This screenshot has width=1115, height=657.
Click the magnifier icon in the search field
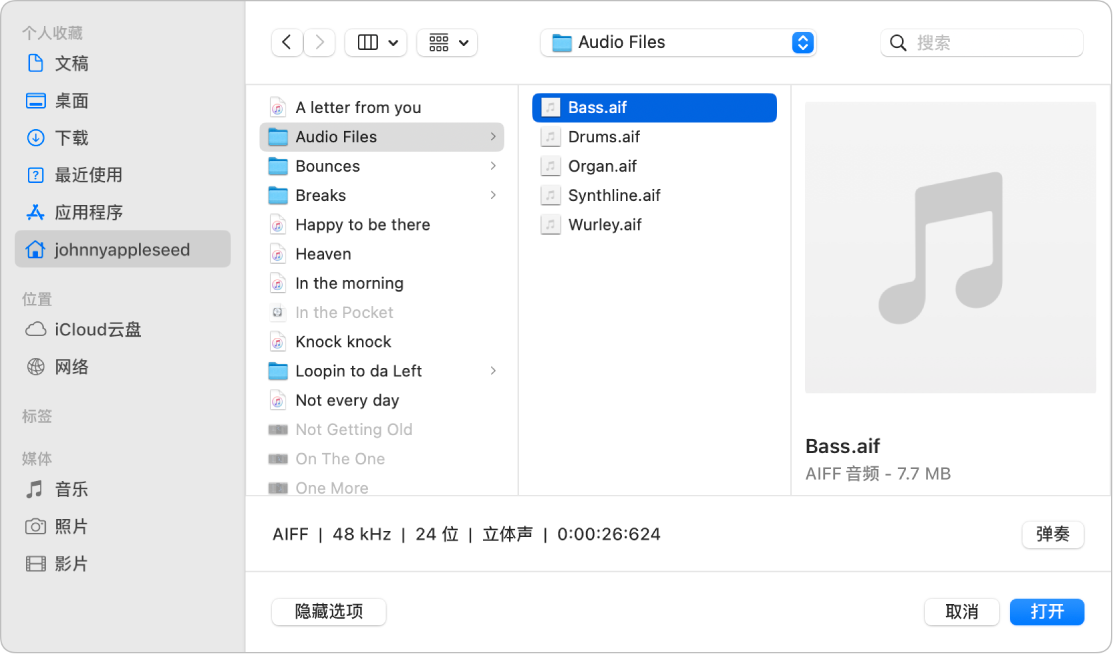coord(898,42)
